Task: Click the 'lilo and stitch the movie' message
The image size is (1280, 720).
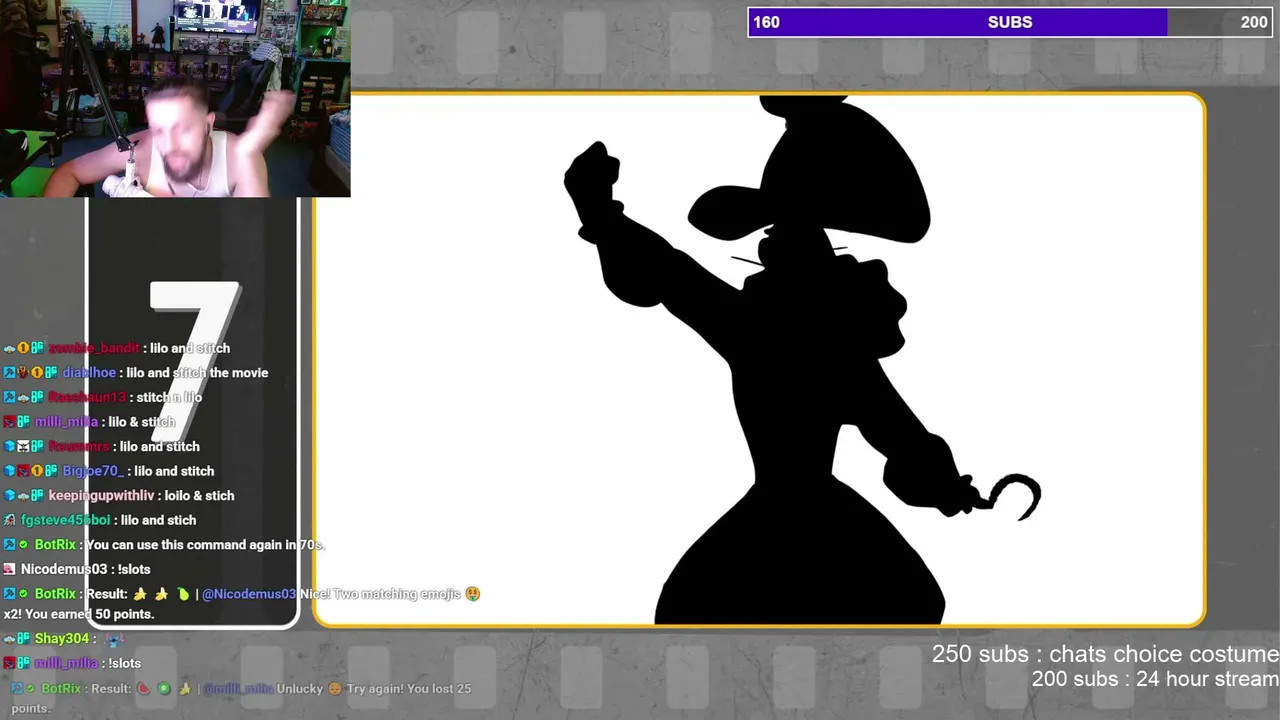Action: pyautogui.click(x=197, y=373)
